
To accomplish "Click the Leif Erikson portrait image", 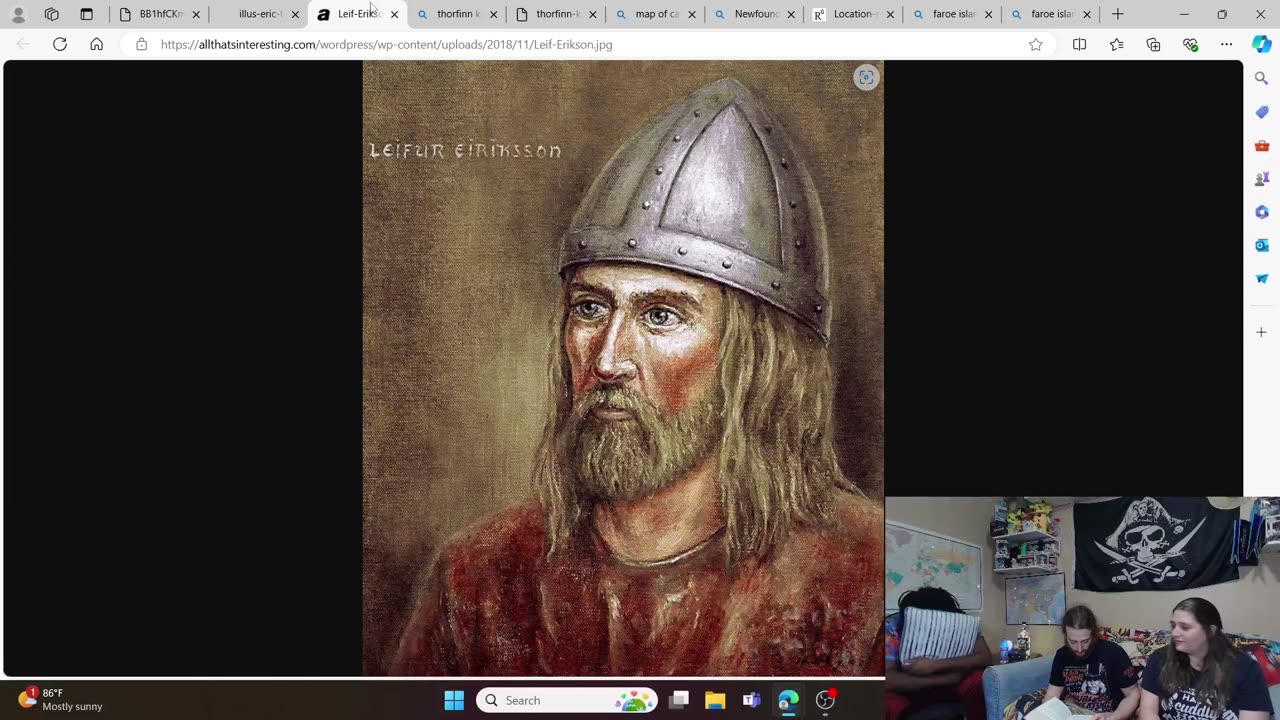I will [623, 368].
